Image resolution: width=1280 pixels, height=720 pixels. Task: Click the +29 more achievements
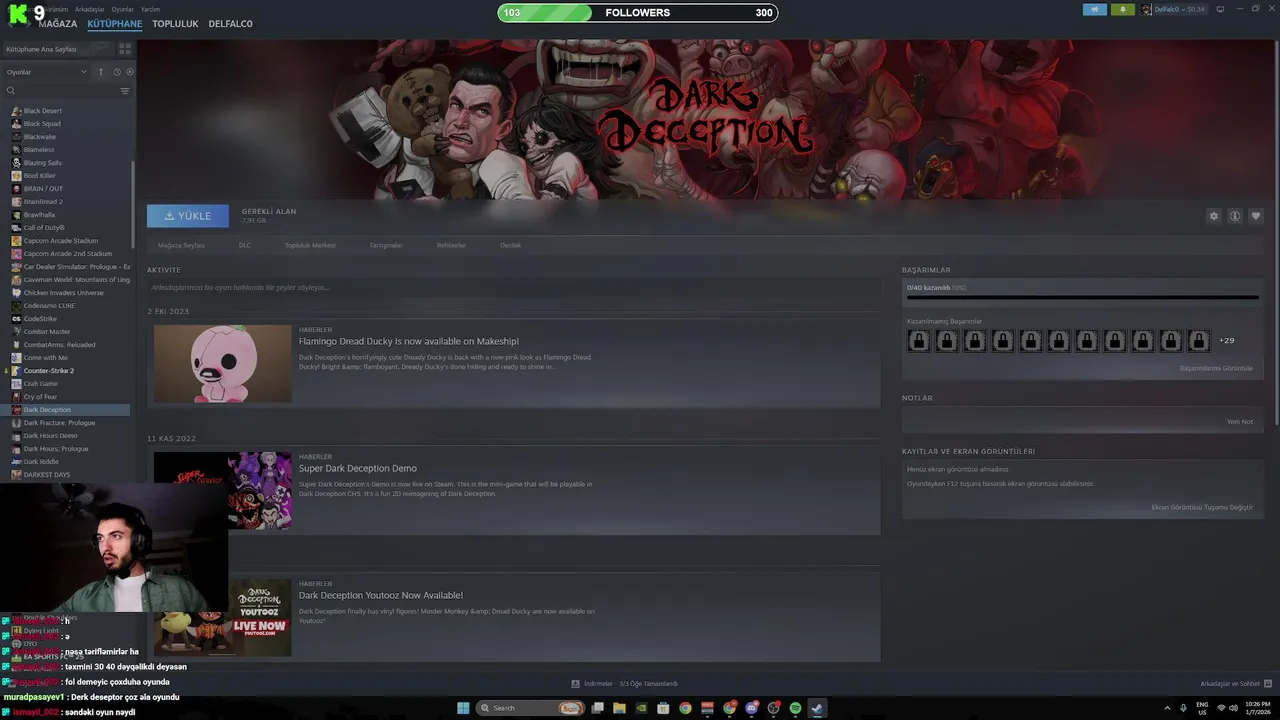coord(1226,341)
